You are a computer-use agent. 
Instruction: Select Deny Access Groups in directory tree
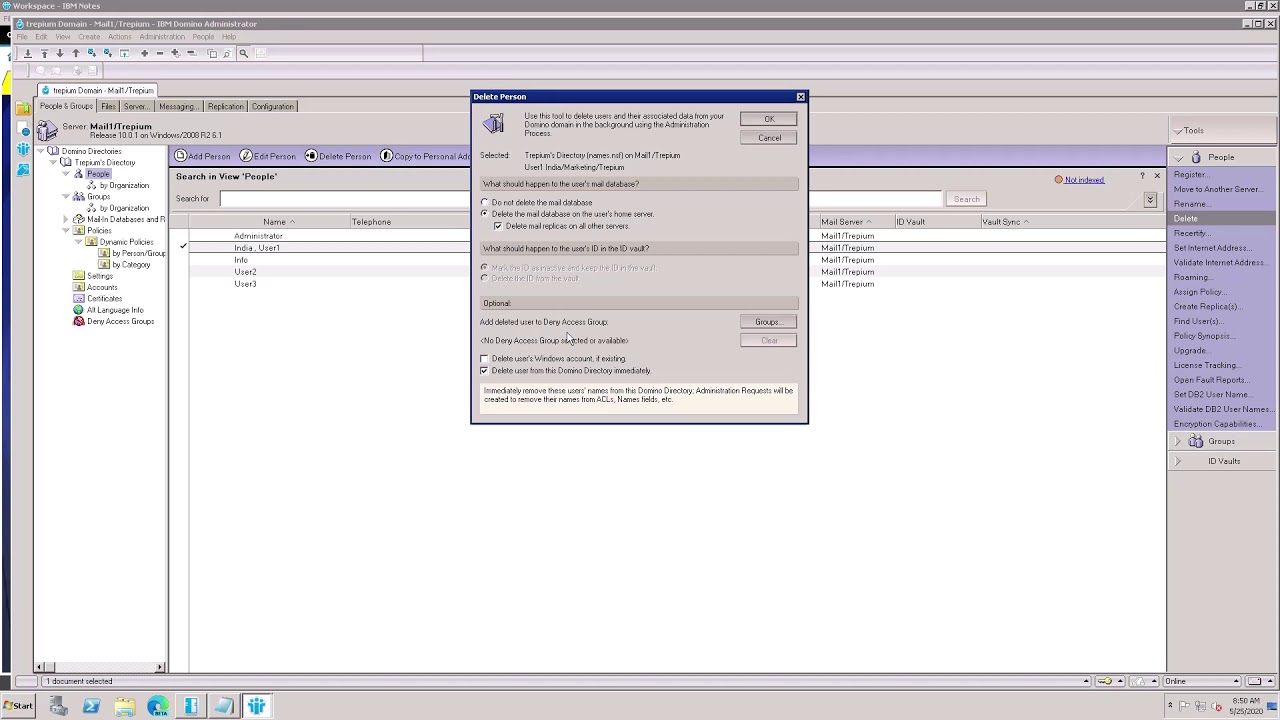click(120, 321)
